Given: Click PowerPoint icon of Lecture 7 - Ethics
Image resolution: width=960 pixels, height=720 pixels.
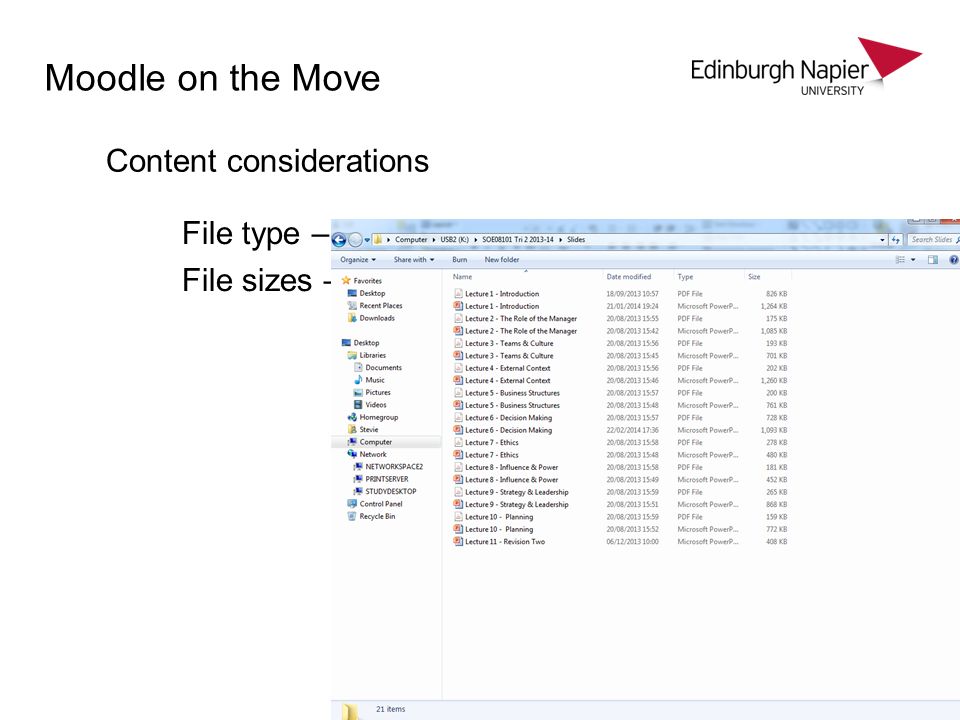Looking at the screenshot, I should 458,454.
